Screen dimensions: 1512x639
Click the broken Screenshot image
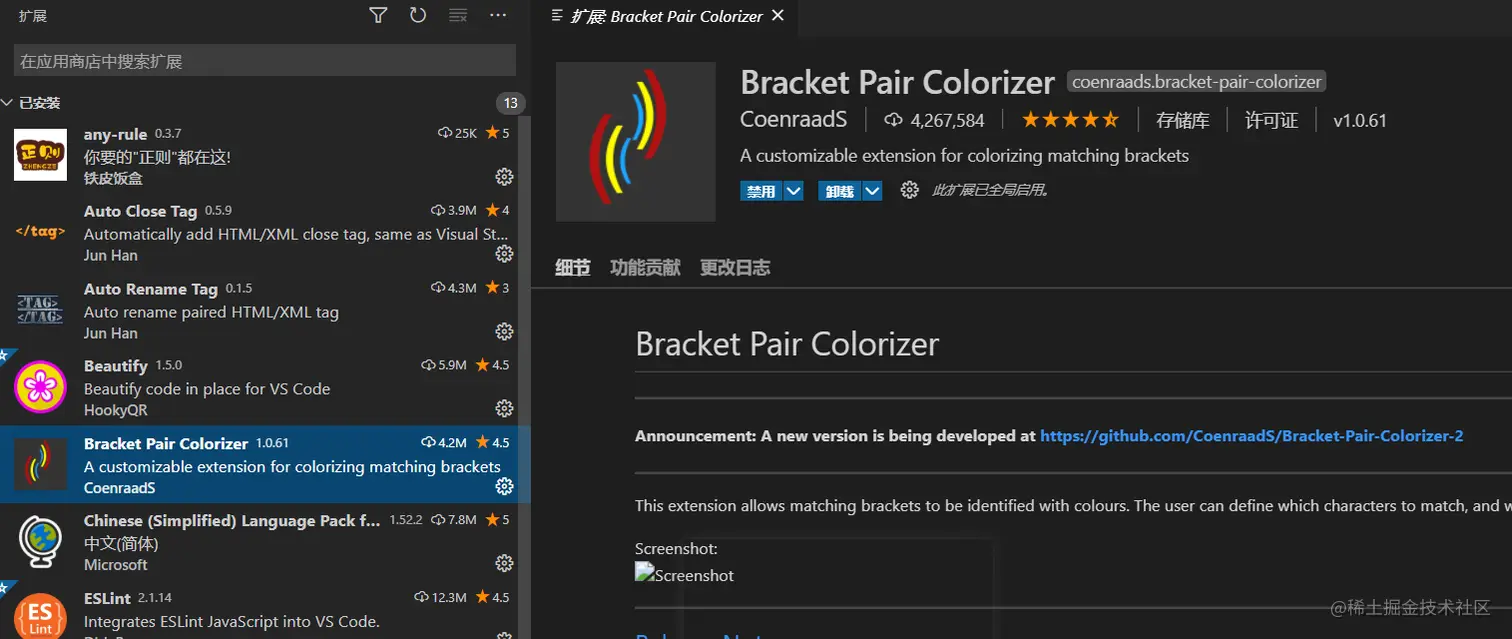pyautogui.click(x=684, y=574)
